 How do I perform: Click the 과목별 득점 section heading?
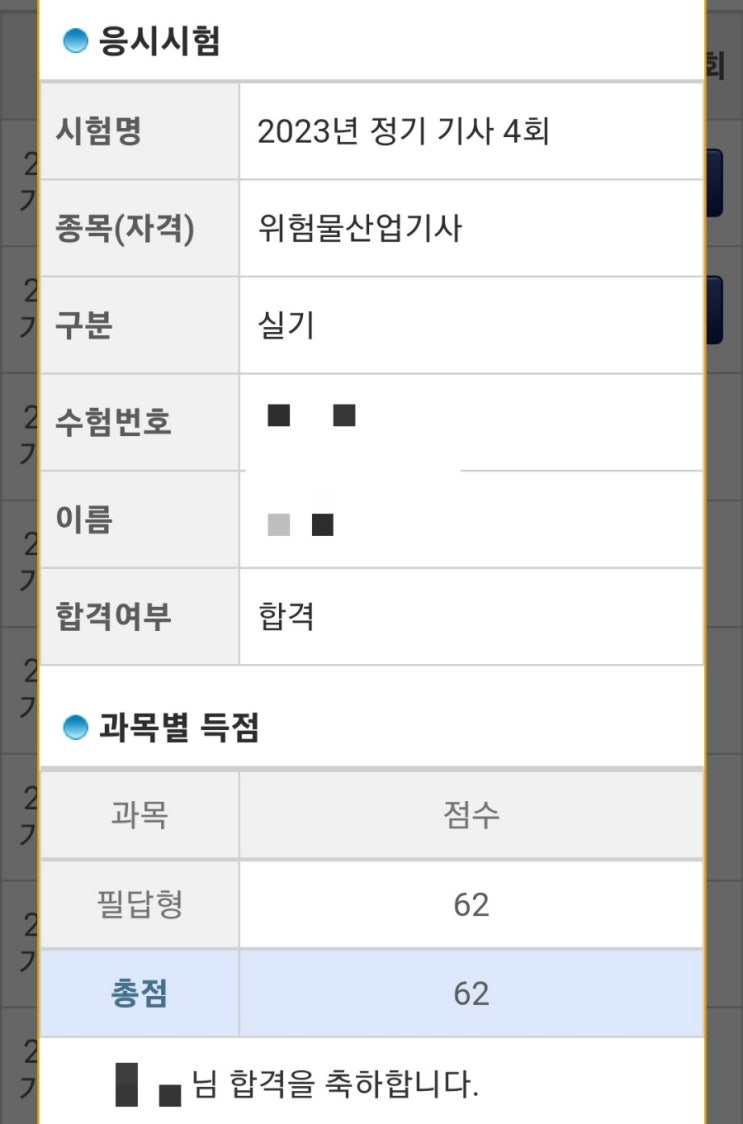tap(179, 728)
